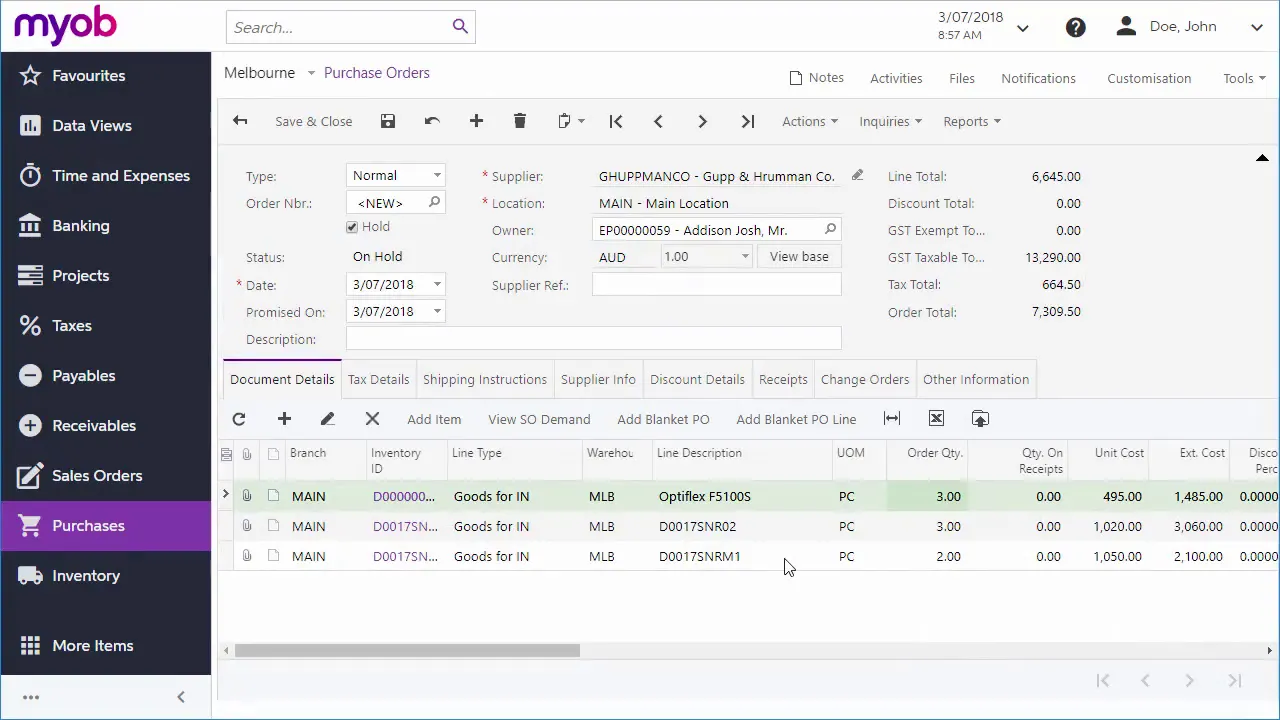Switch to the Shipping Instructions tab
1280x720 pixels.
point(485,379)
